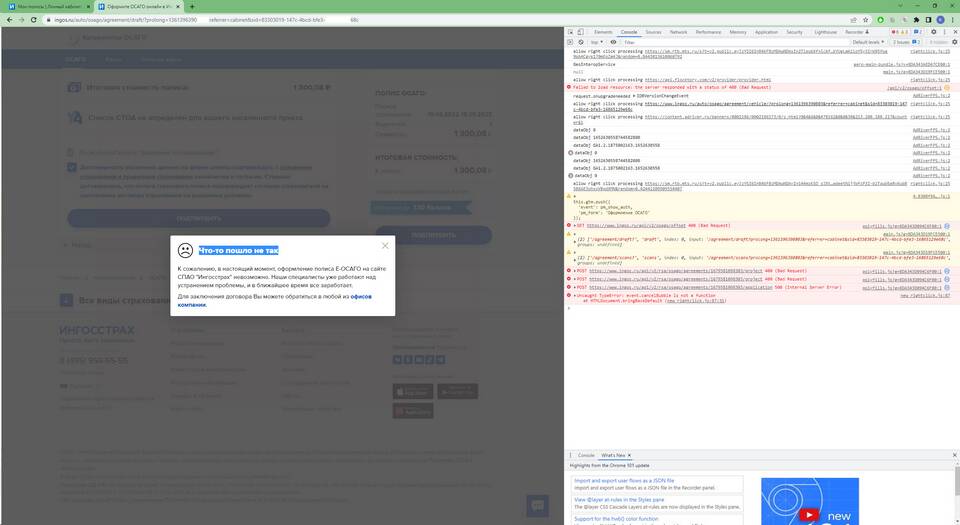Select the Console tab in bottom drawer

pyautogui.click(x=586, y=455)
